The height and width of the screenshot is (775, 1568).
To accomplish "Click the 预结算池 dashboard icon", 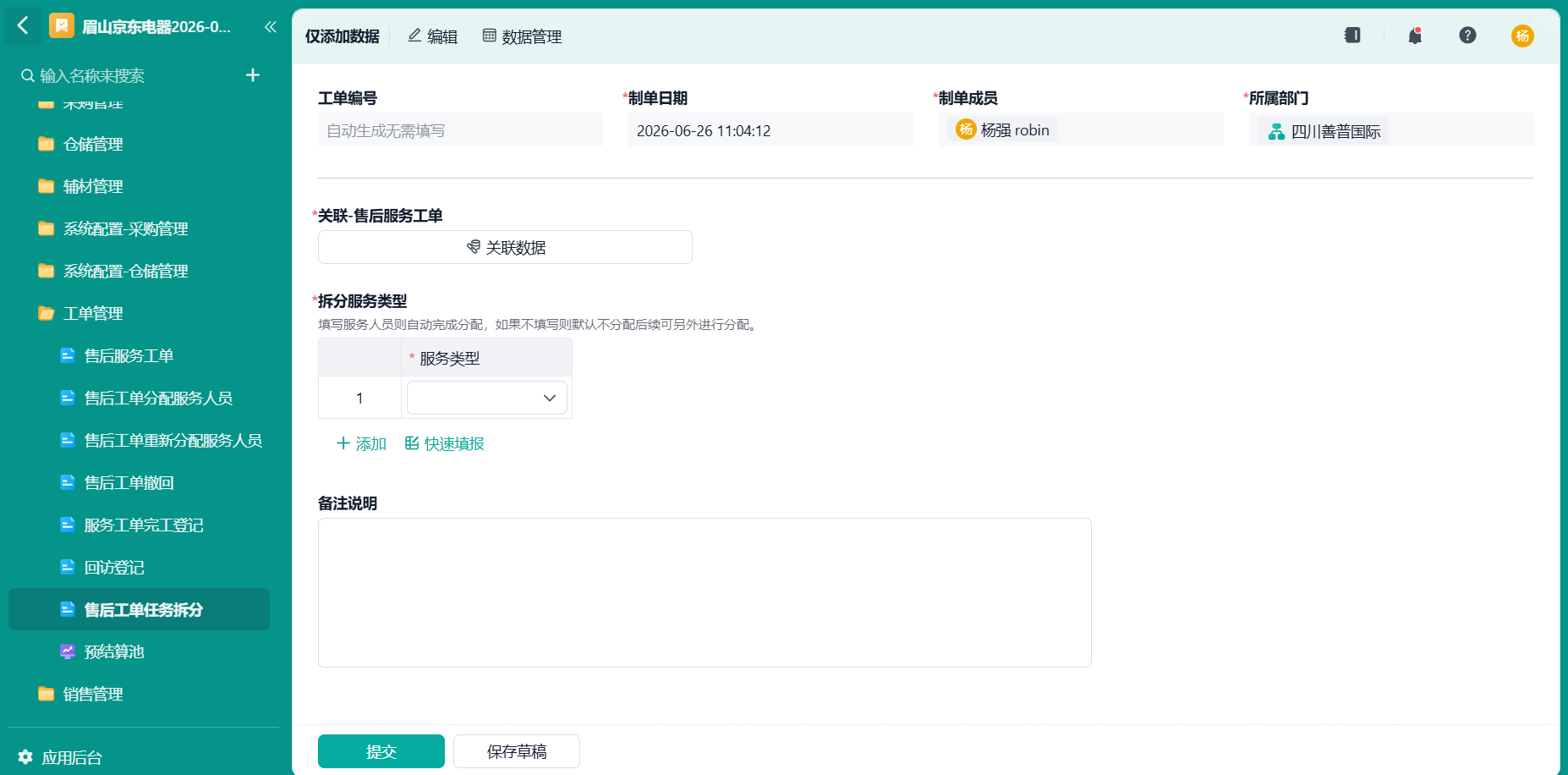I will click(68, 651).
